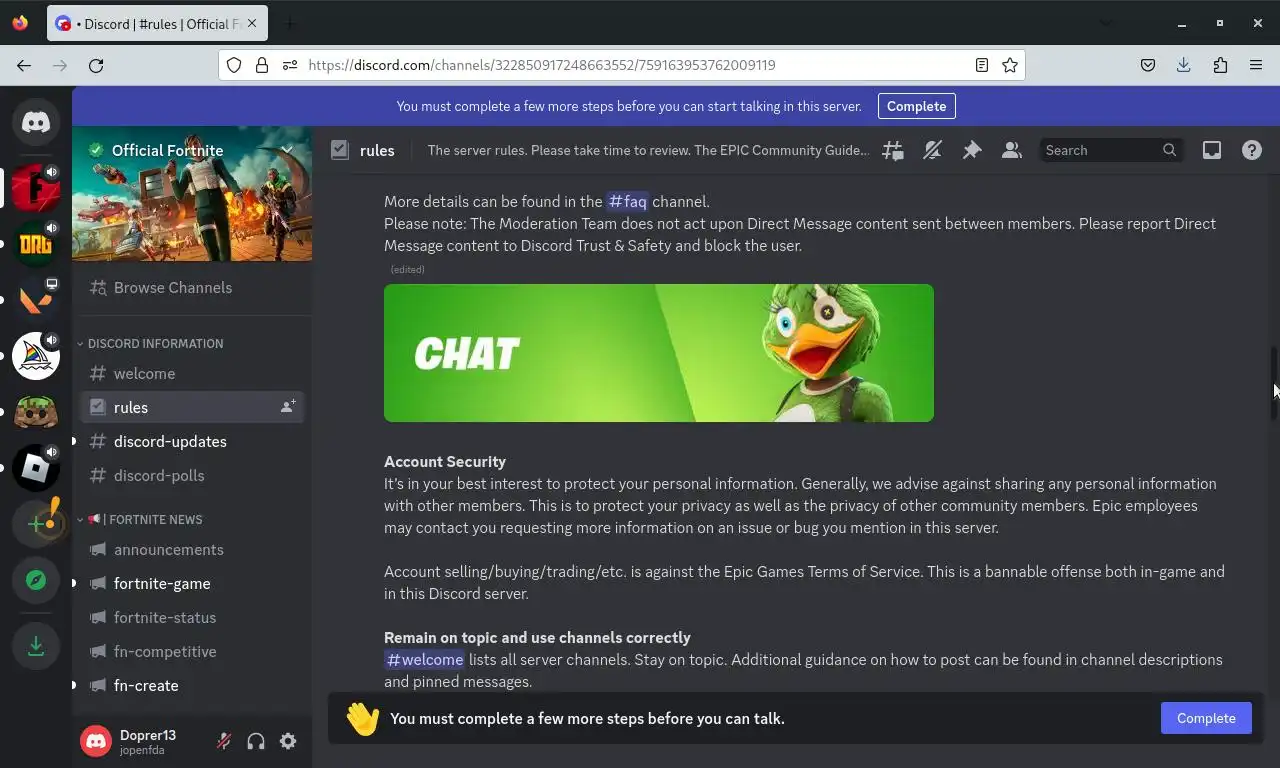Screen dimensions: 1280x768
Task: Explore discoverable servers compass icon
Action: point(36,580)
